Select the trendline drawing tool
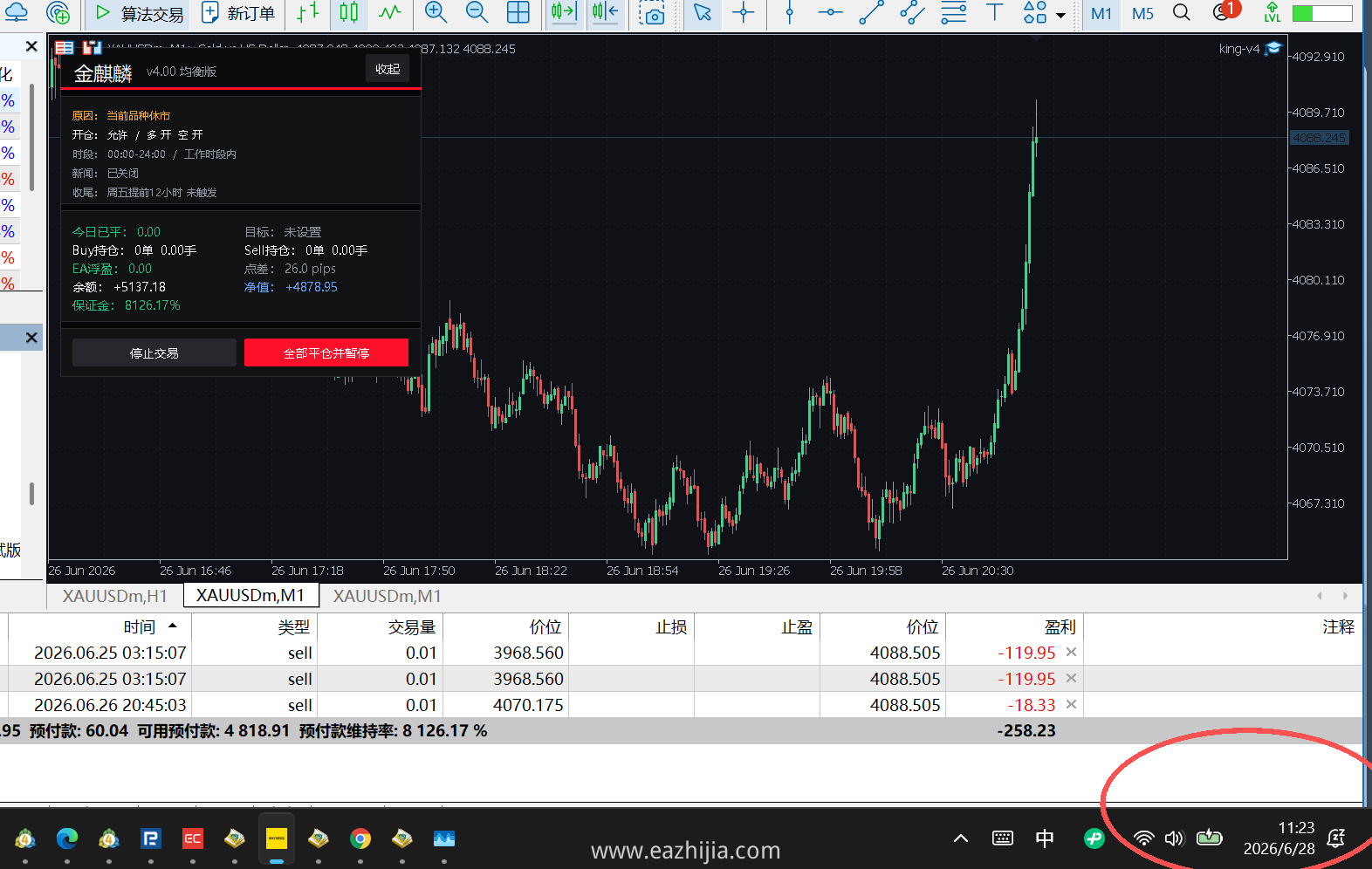 tap(871, 12)
